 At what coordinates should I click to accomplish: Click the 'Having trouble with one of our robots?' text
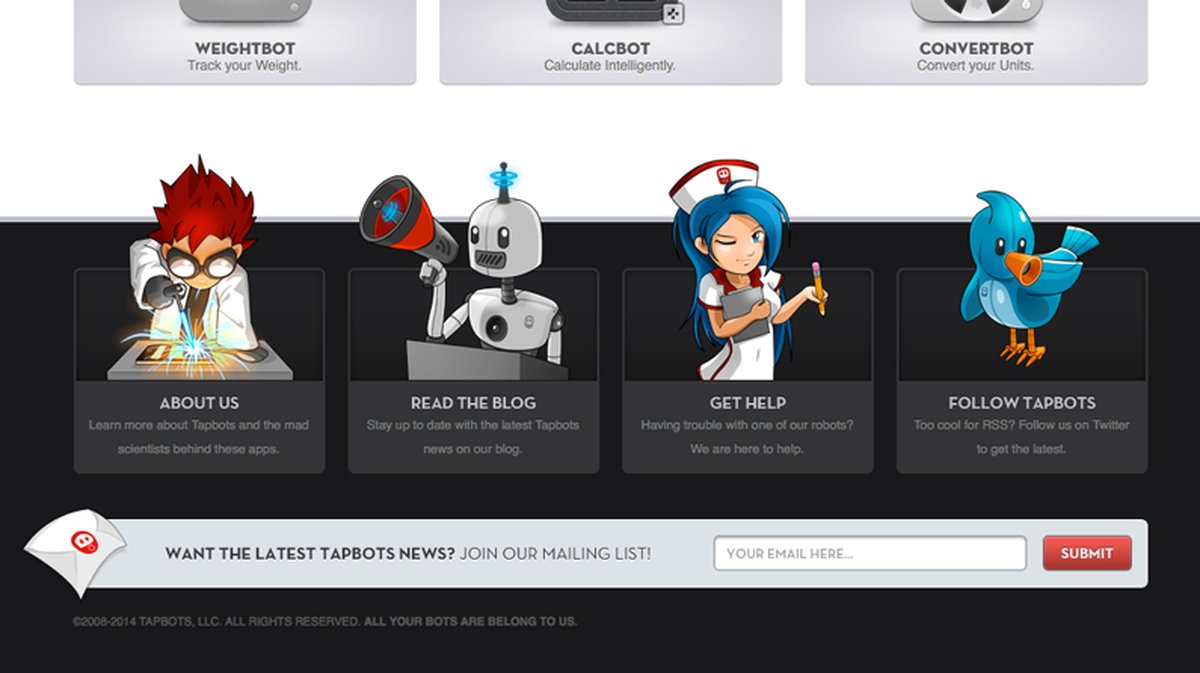pos(747,425)
